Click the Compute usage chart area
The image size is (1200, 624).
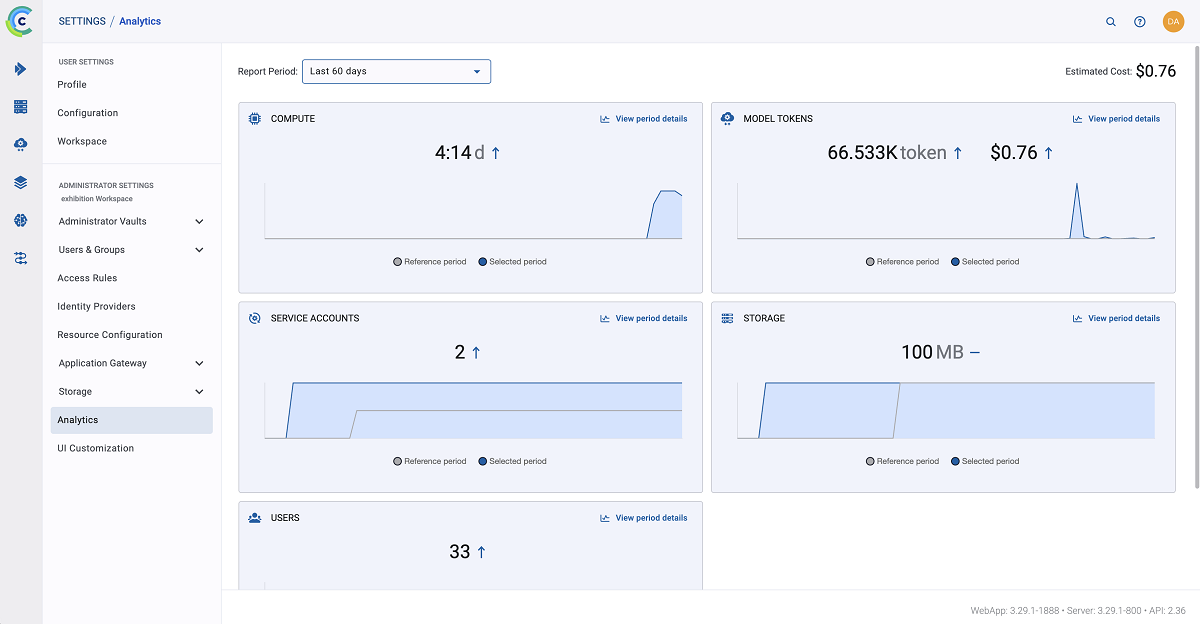(473, 211)
